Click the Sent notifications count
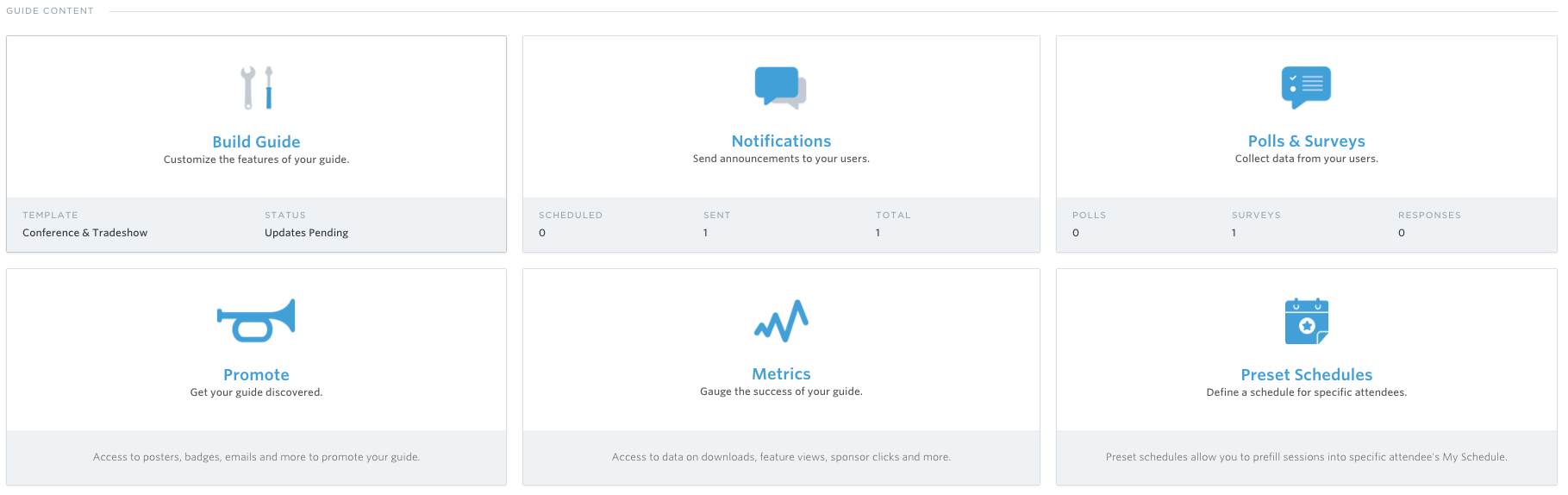Viewport: 1568px width, 495px height. click(x=705, y=233)
